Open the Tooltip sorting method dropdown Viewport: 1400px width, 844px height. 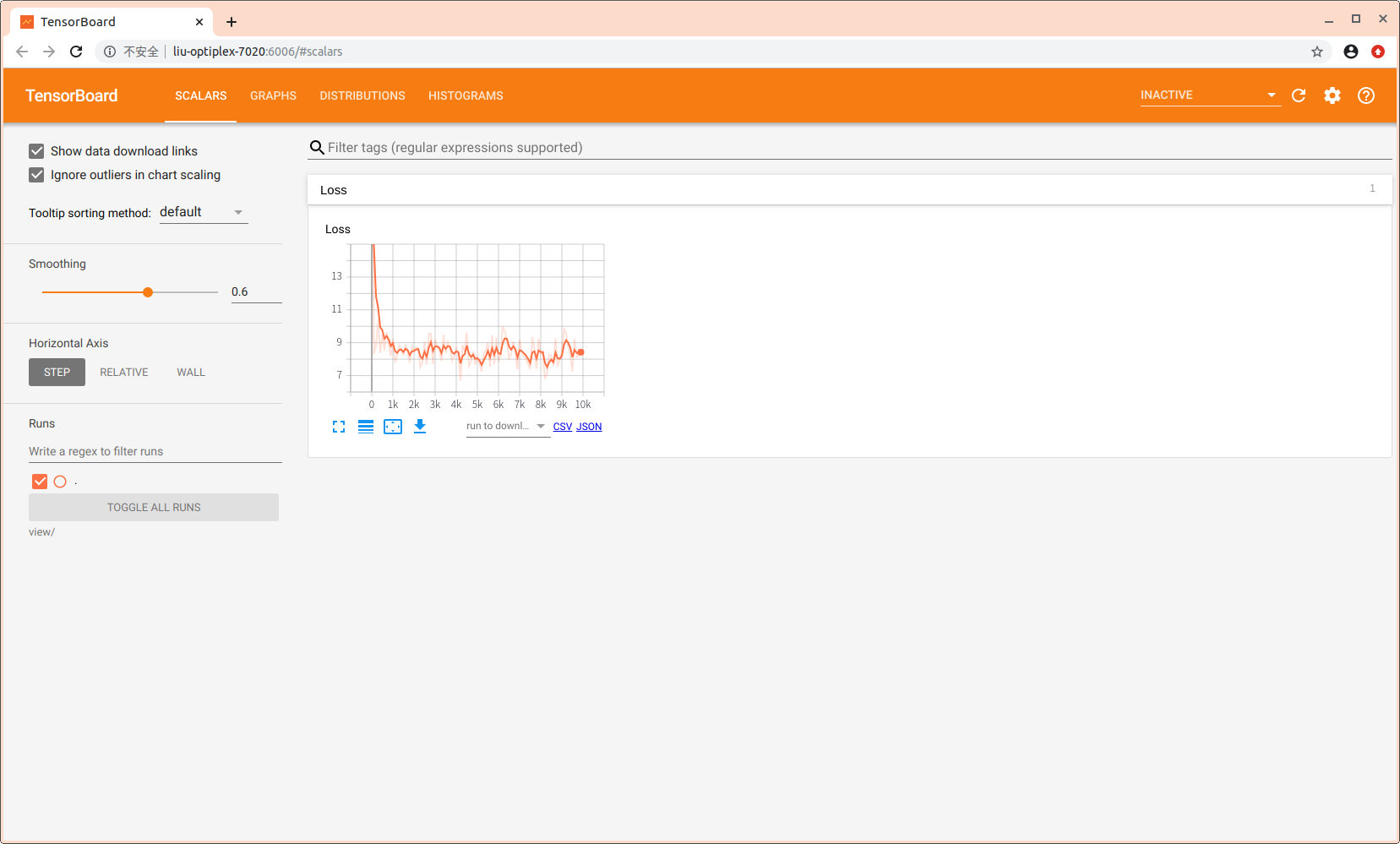(x=203, y=212)
